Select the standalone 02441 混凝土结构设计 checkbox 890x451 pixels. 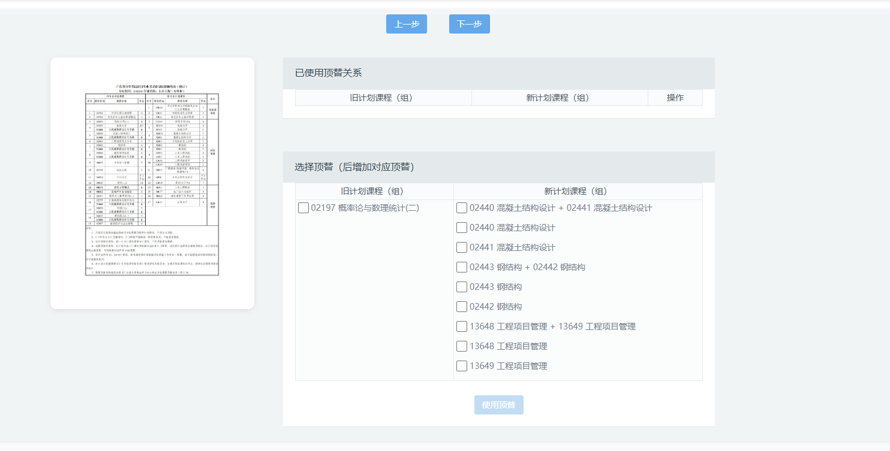462,248
